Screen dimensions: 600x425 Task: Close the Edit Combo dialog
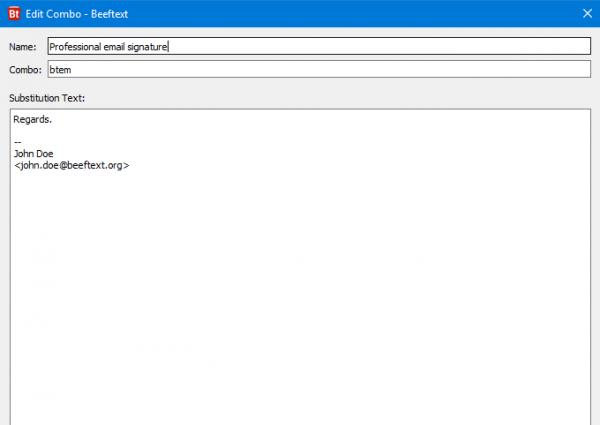coord(587,14)
